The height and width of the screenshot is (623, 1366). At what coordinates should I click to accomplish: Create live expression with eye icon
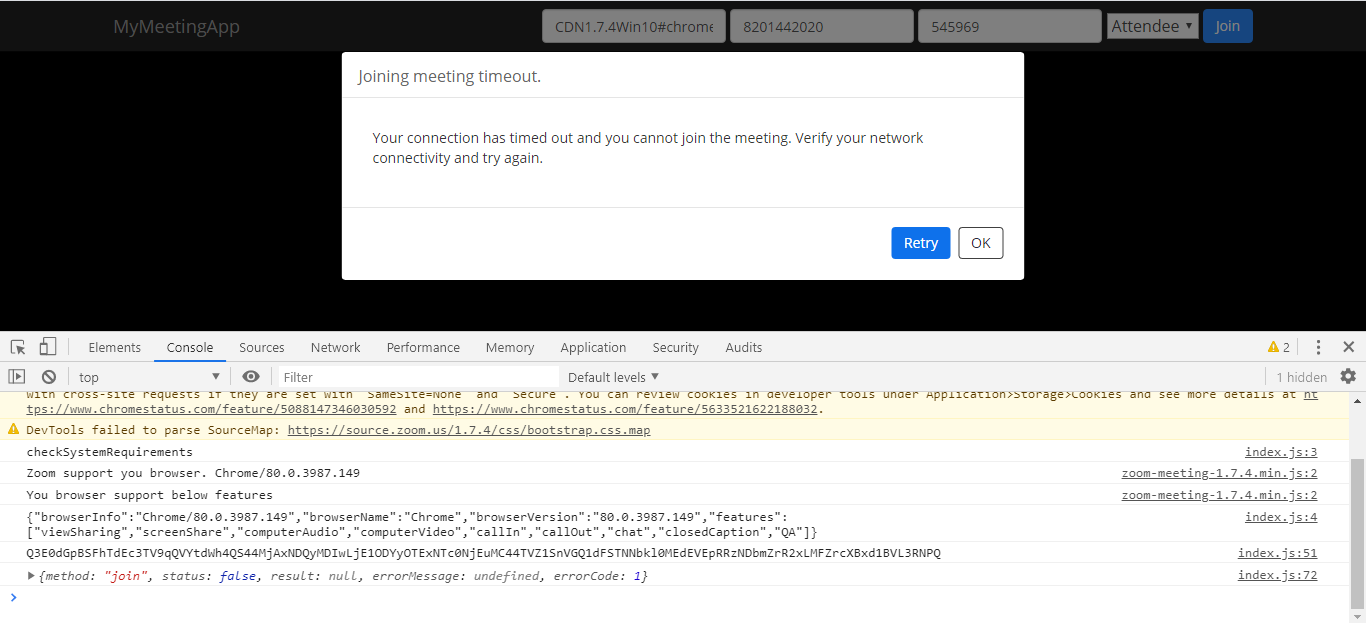tap(251, 377)
